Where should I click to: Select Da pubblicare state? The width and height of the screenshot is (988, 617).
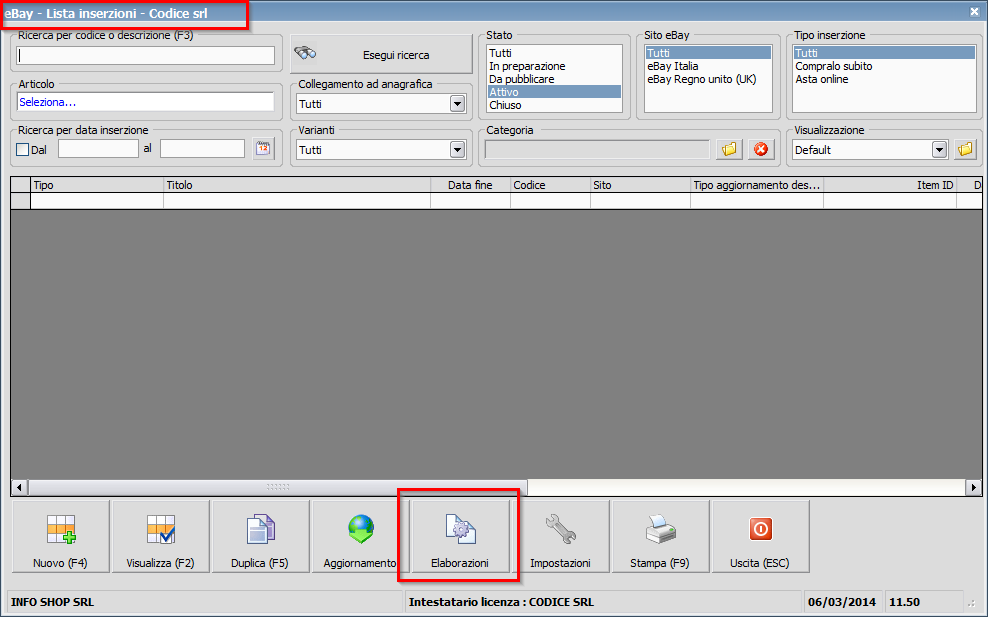click(x=554, y=79)
